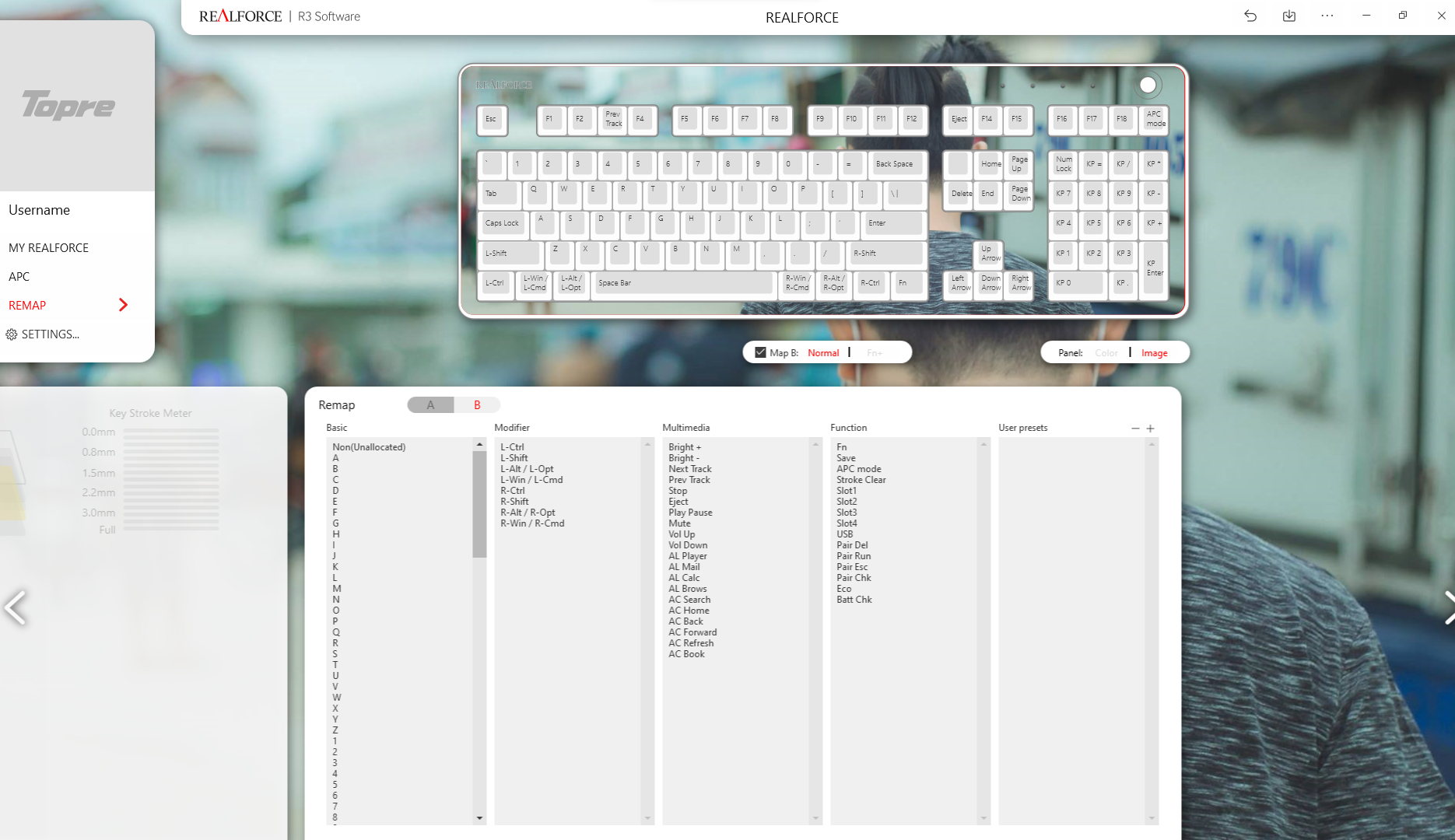Select the Space Bar key on keyboard map
This screenshot has height=840, width=1455.
(683, 284)
